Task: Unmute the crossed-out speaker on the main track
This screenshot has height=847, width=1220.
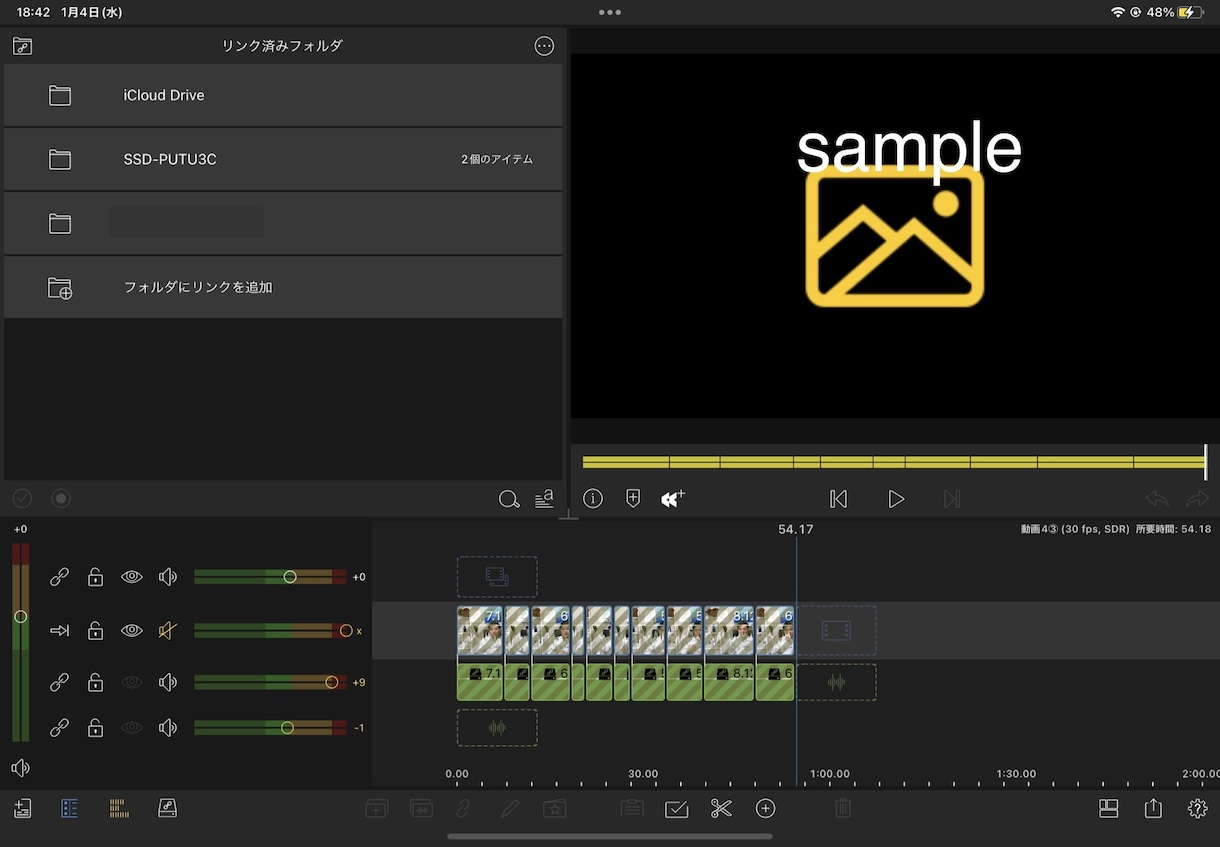Action: pyautogui.click(x=168, y=631)
